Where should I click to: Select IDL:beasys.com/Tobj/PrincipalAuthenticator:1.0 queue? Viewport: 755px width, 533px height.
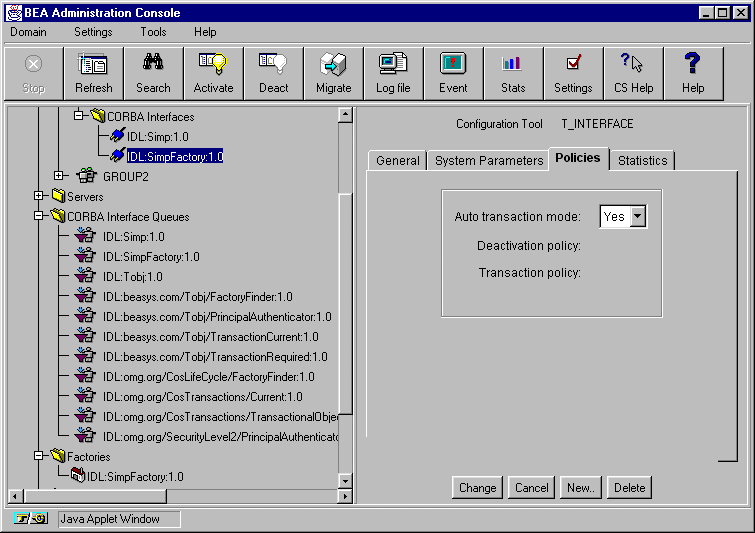217,316
